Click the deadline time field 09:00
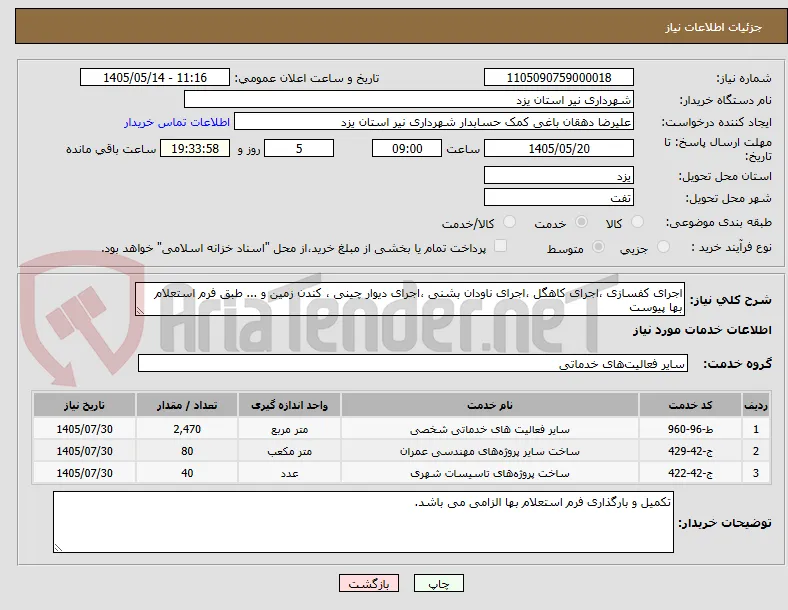Viewport: 788px width, 610px height. (407, 148)
